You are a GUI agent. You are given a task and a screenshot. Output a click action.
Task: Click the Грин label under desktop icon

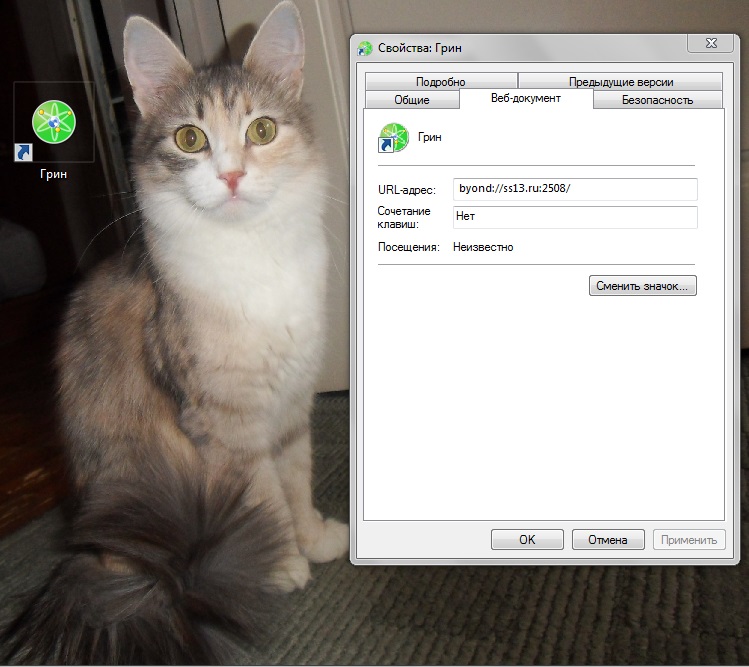pos(54,174)
